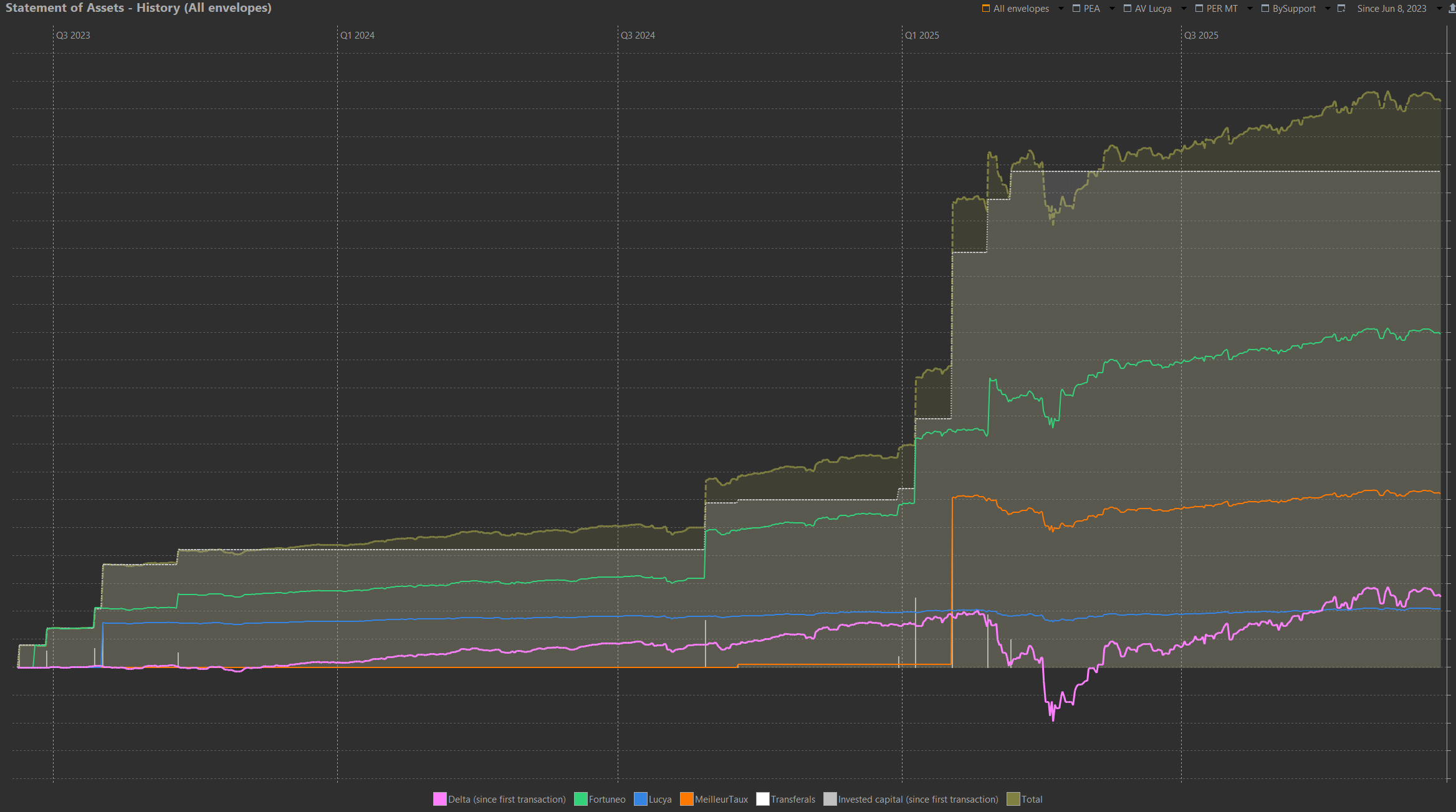Toggle the Total series olive swatch
The image size is (1456, 812).
pos(1013,799)
